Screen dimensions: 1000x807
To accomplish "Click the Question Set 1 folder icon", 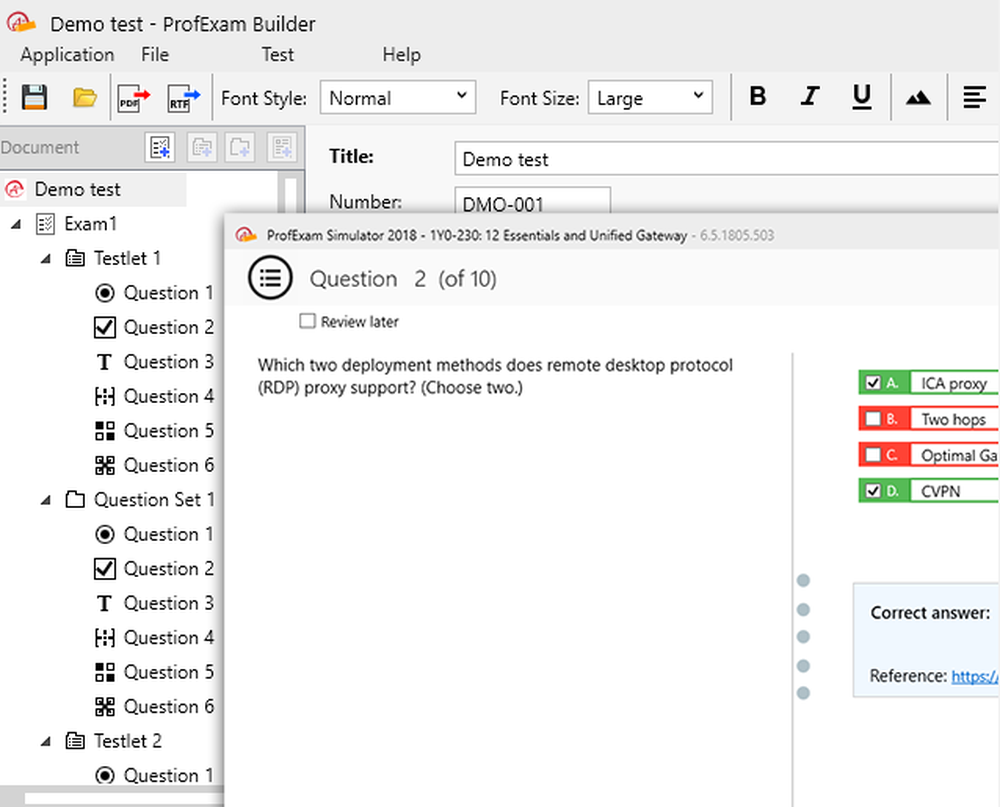I will (75, 500).
